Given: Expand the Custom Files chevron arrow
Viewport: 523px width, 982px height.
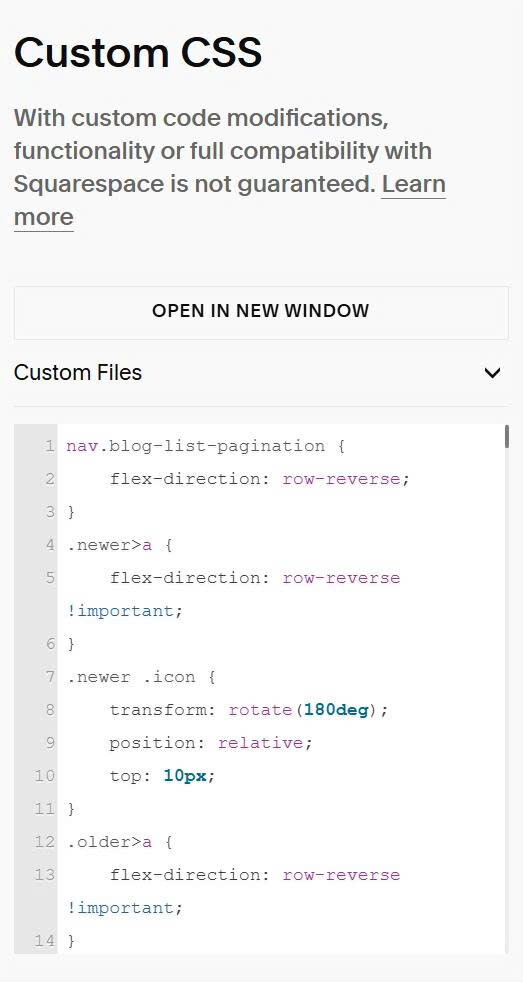Looking at the screenshot, I should click(492, 373).
